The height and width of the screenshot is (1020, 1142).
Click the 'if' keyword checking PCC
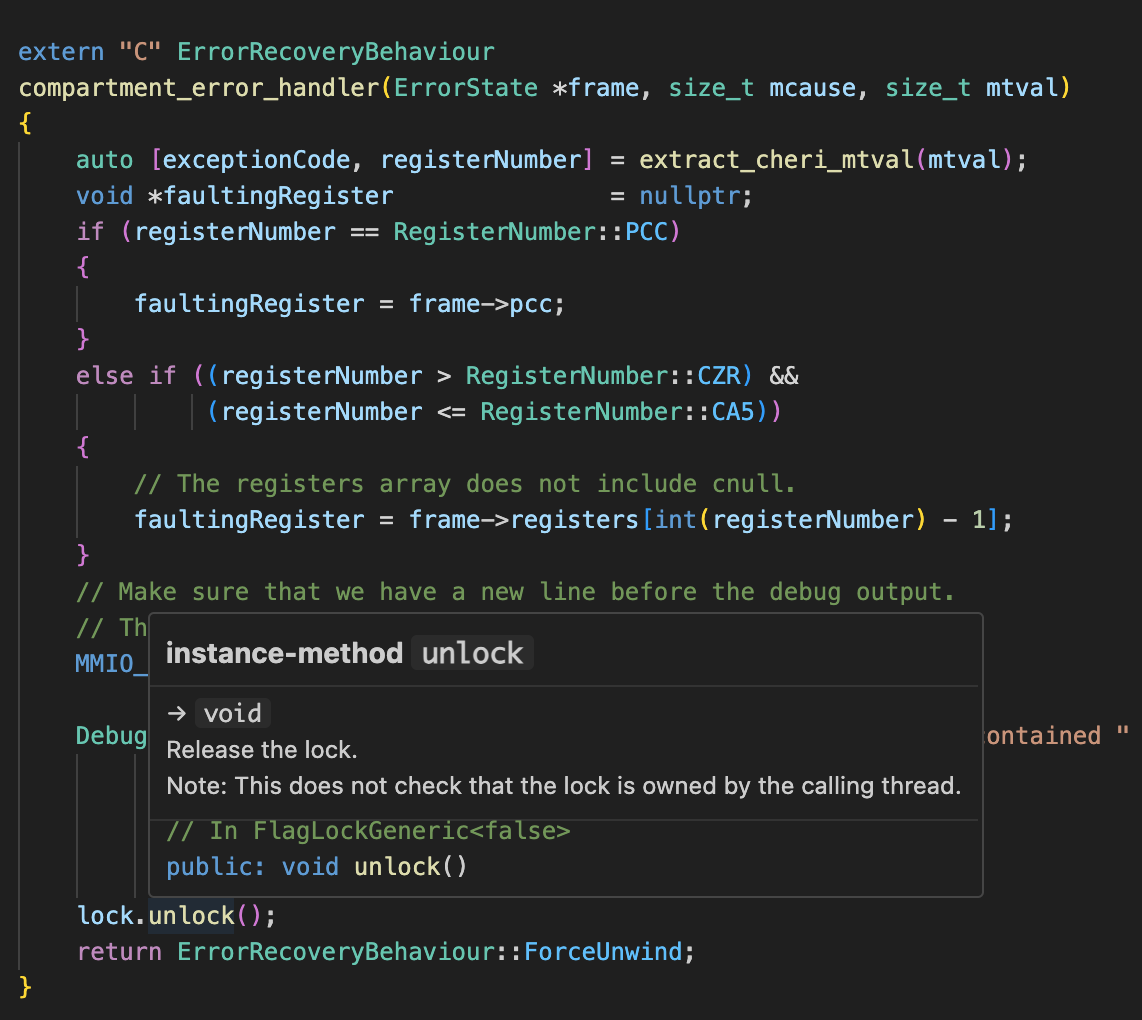pyautogui.click(x=90, y=232)
